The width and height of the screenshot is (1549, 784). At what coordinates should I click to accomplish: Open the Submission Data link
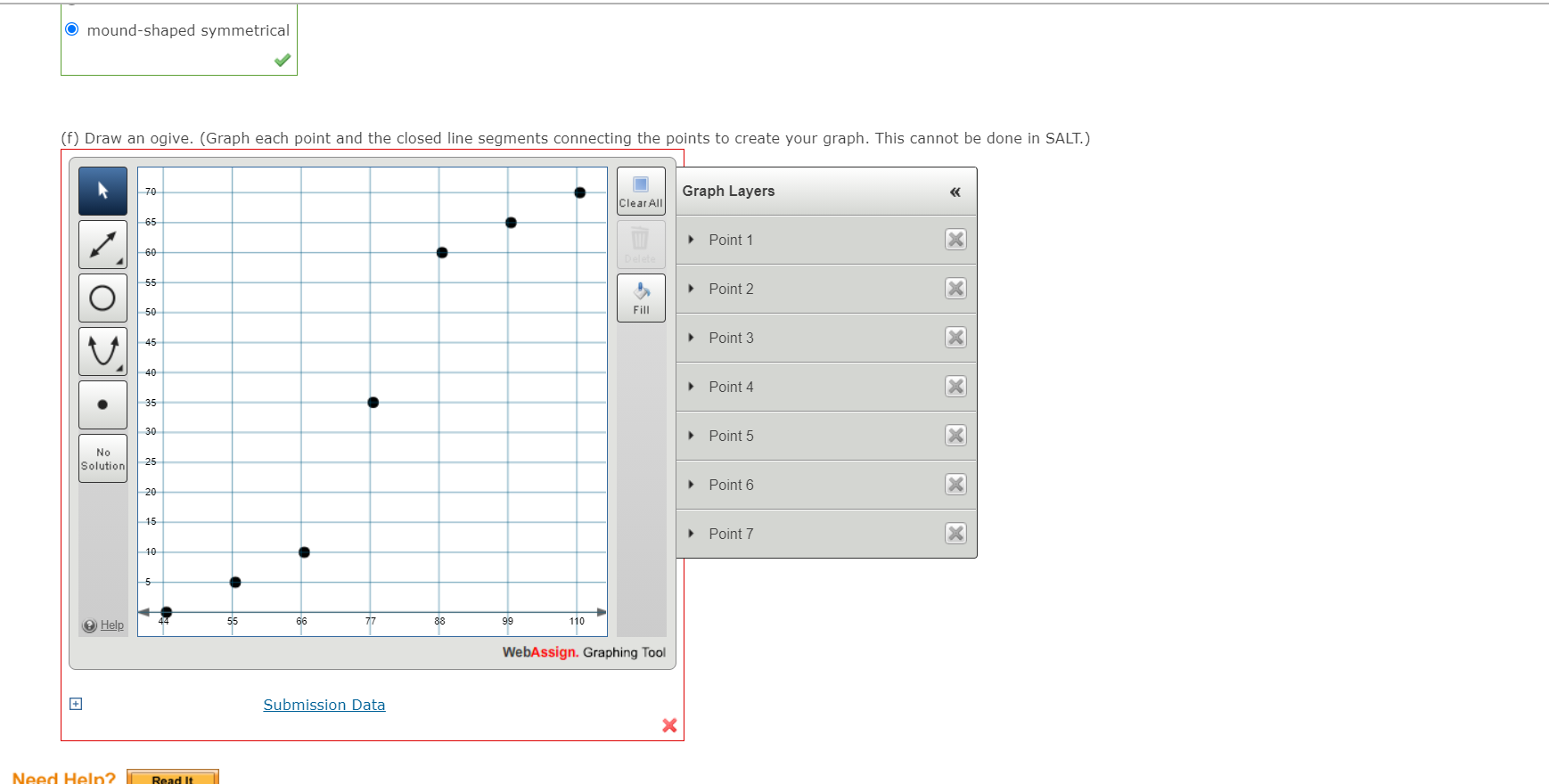pyautogui.click(x=324, y=705)
